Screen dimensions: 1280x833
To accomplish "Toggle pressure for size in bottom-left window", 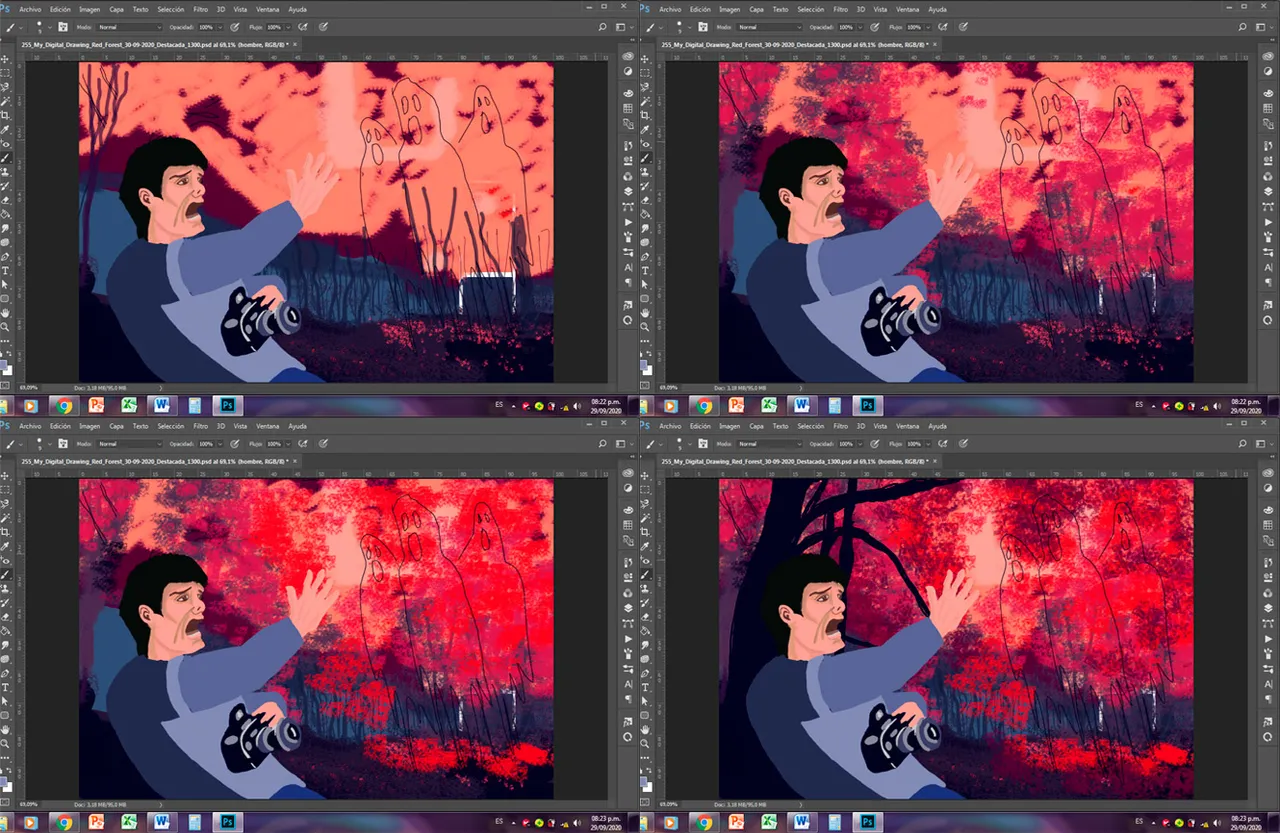I will [x=323, y=443].
